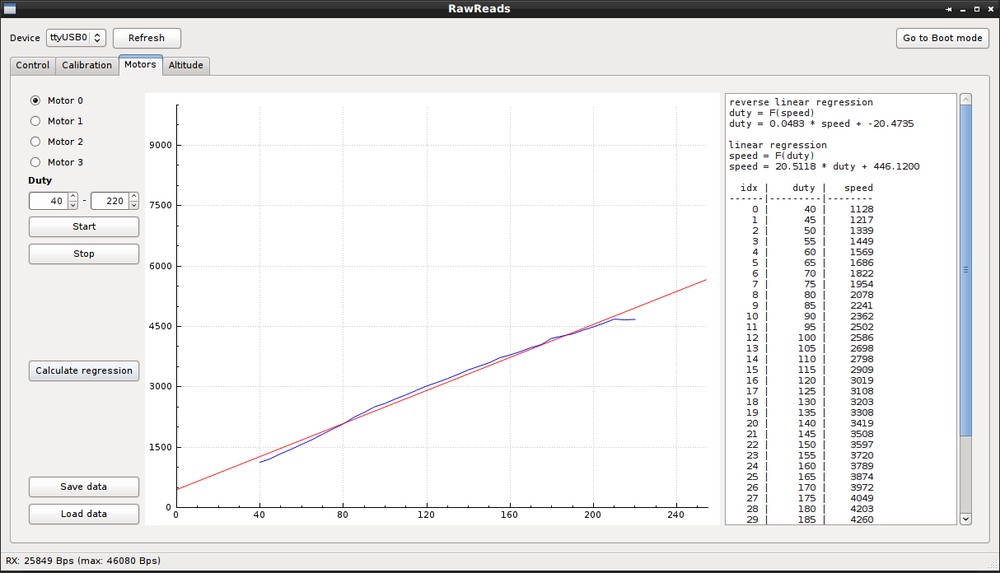Click the RX Bps status bar text
The image size is (1000, 573).
point(83,561)
